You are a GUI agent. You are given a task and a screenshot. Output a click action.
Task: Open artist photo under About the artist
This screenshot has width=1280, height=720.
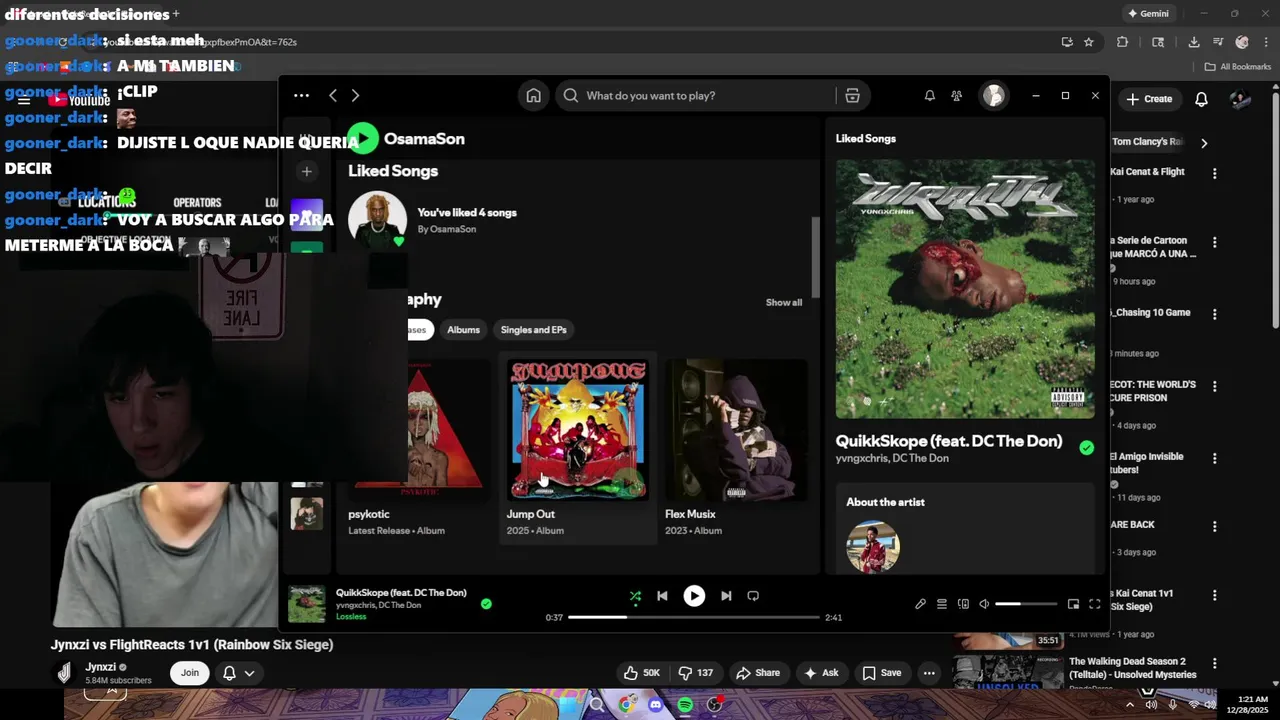tap(873, 547)
